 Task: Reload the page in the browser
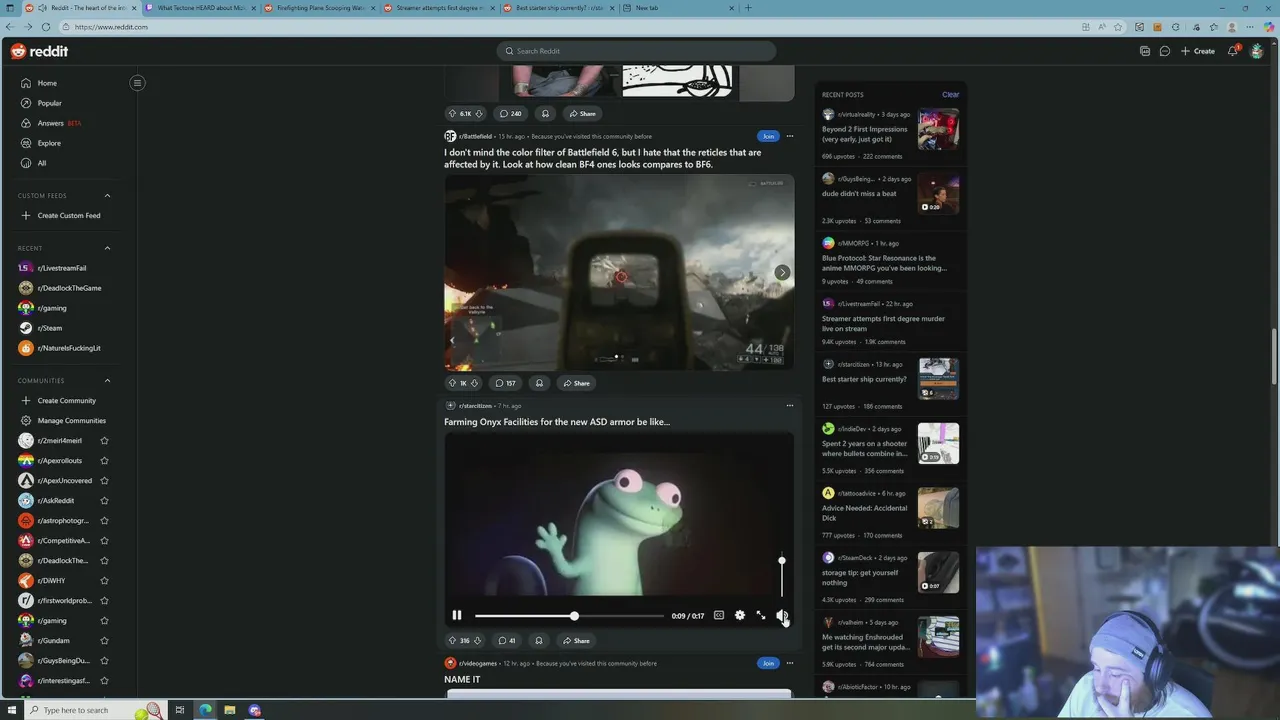pos(46,27)
